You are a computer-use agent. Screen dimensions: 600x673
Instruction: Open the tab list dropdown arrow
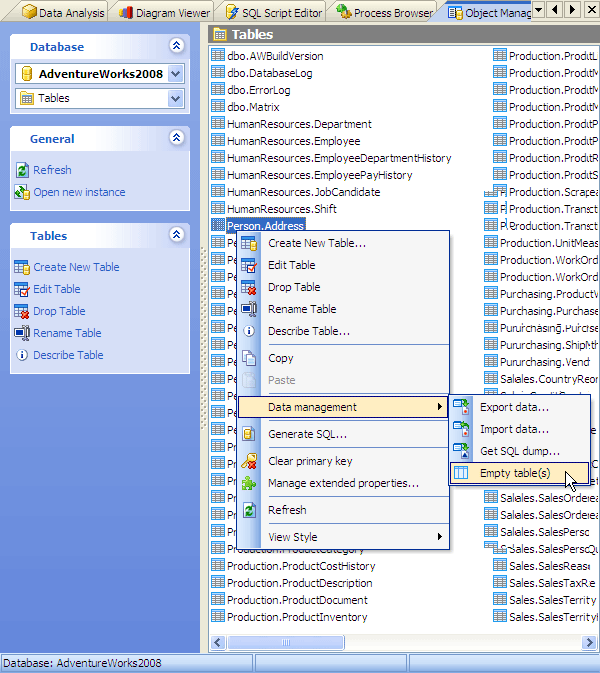coord(539,9)
